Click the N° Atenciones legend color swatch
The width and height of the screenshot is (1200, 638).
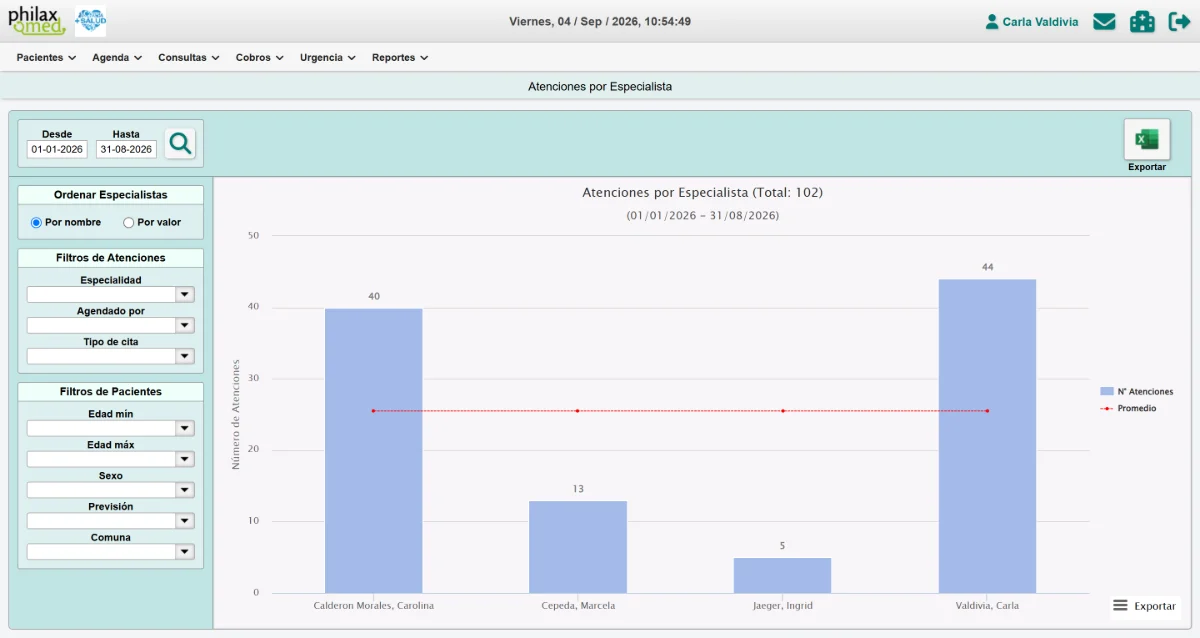pyautogui.click(x=1106, y=391)
